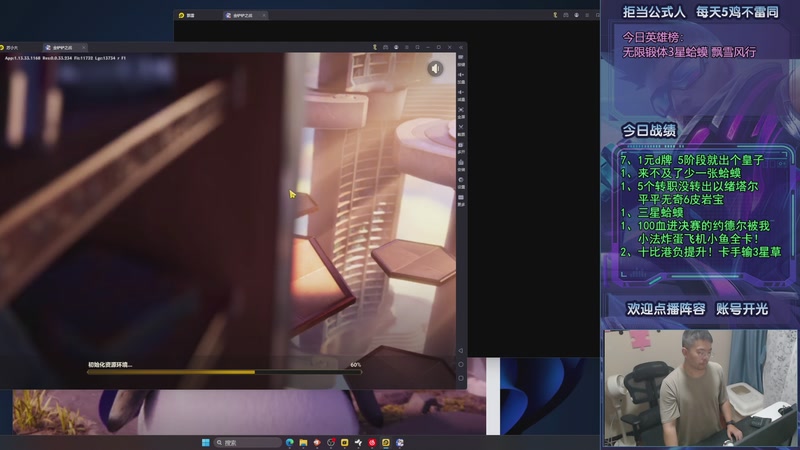The image size is (800, 450).
Task: Open the keymapping (按键) tool in sidebar
Action: [461, 60]
